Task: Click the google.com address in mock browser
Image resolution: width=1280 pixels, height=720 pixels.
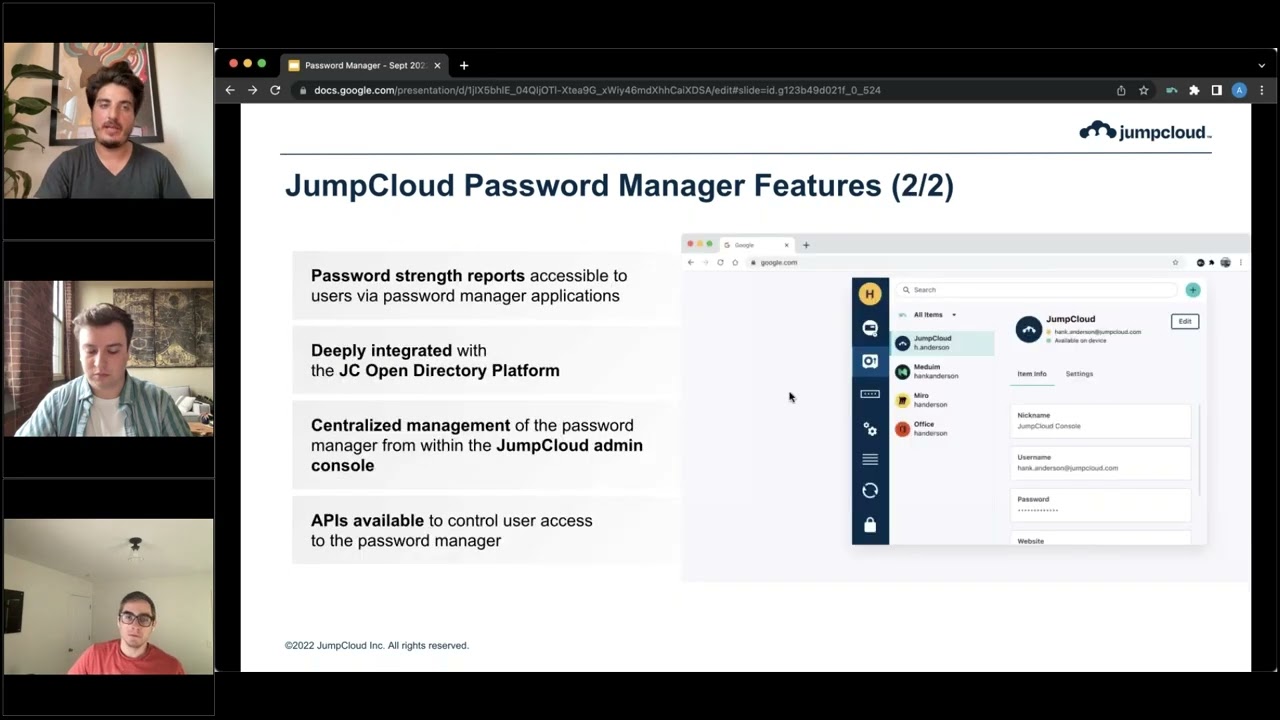Action: point(778,263)
